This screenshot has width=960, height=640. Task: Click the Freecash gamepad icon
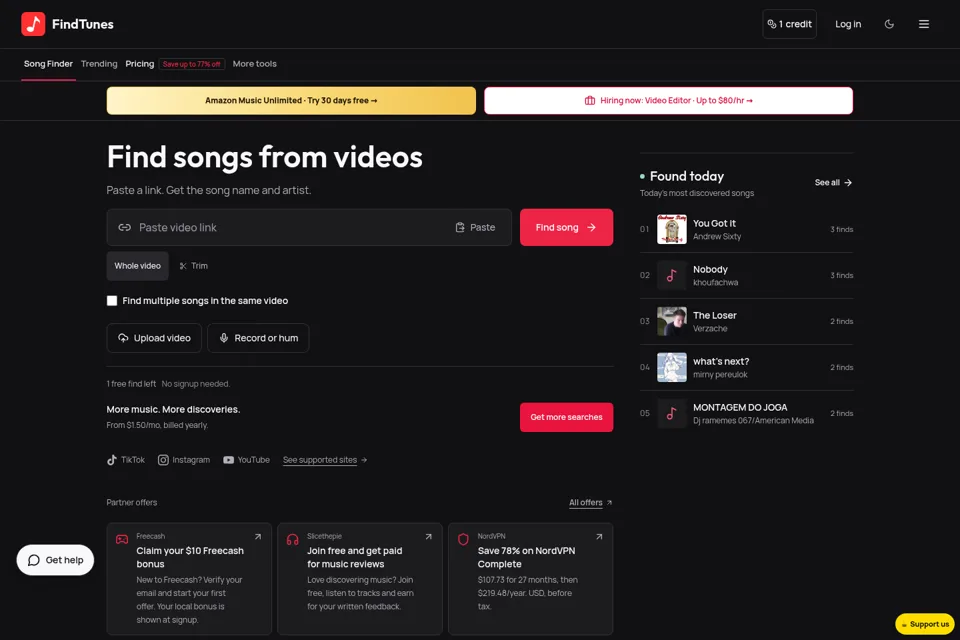[122, 540]
